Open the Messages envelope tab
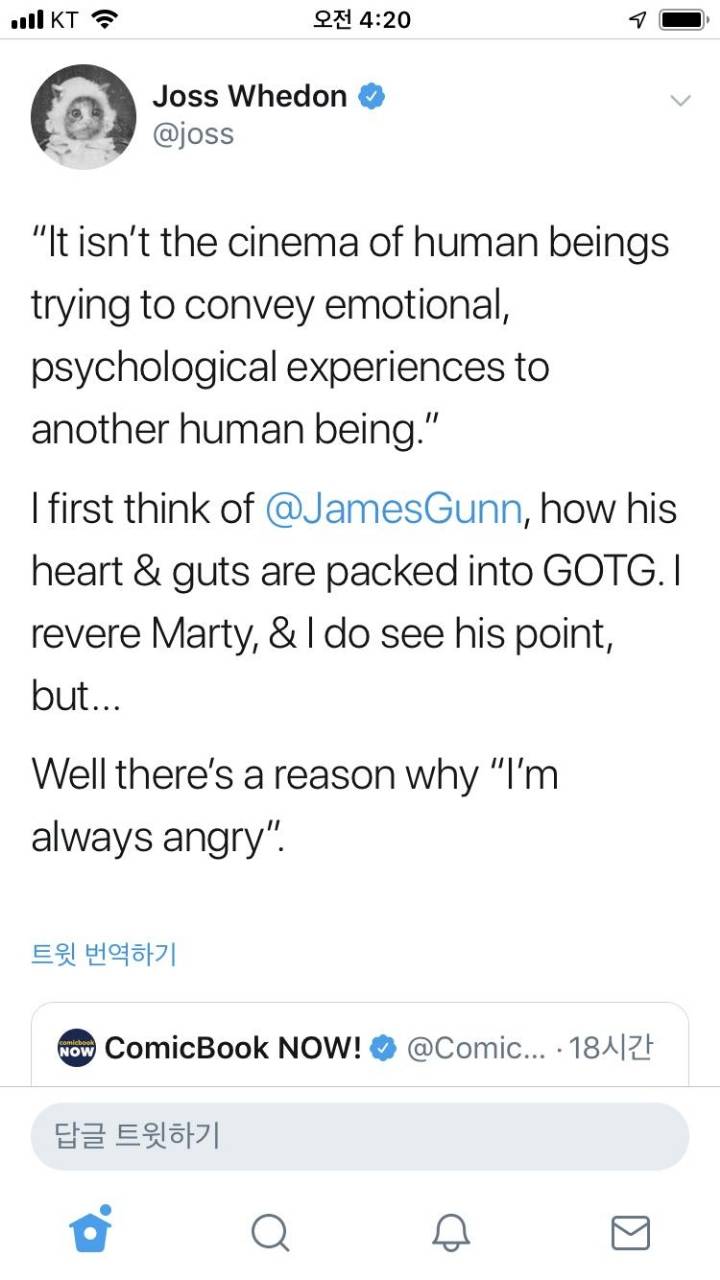This screenshot has height=1280, width=720. point(630,1232)
